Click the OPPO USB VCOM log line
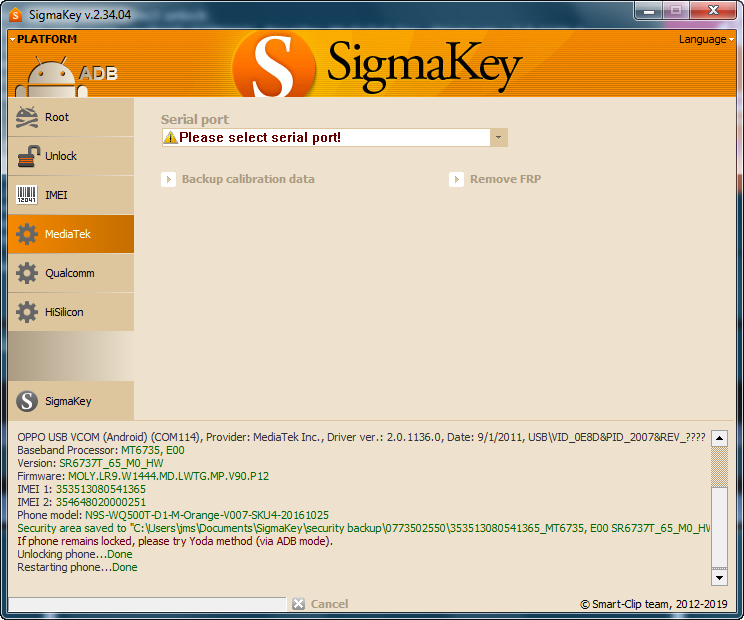Image resolution: width=744 pixels, height=620 pixels. 361,437
